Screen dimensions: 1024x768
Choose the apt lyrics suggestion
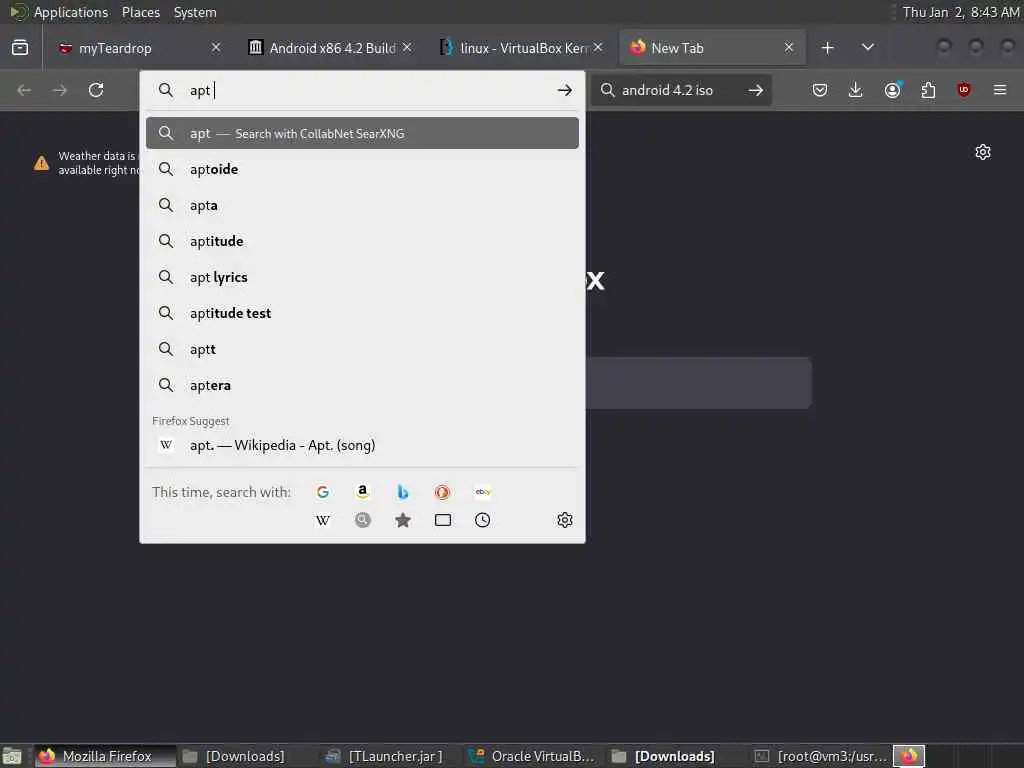[362, 277]
